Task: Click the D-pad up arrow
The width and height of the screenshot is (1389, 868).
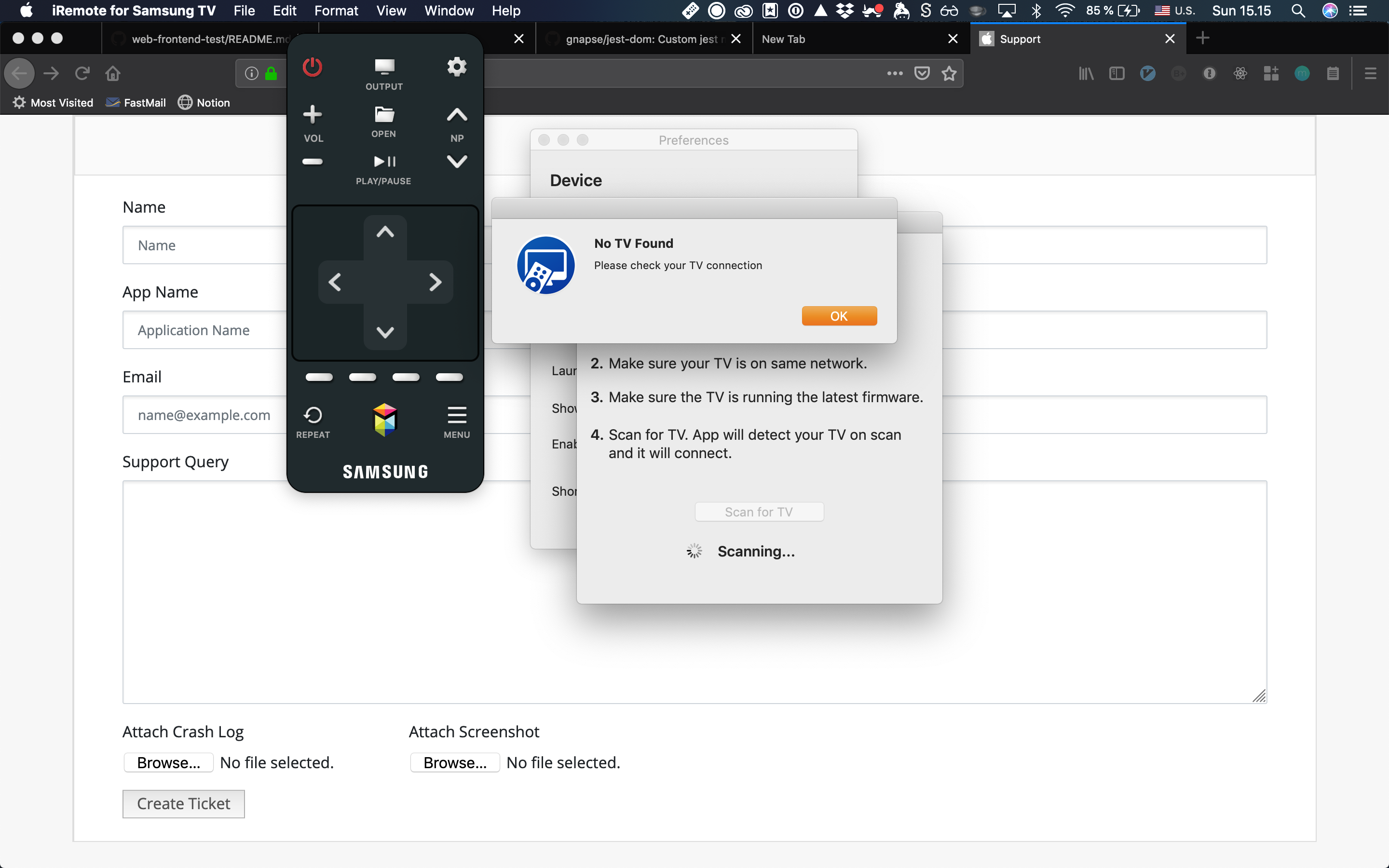Action: coord(385,232)
